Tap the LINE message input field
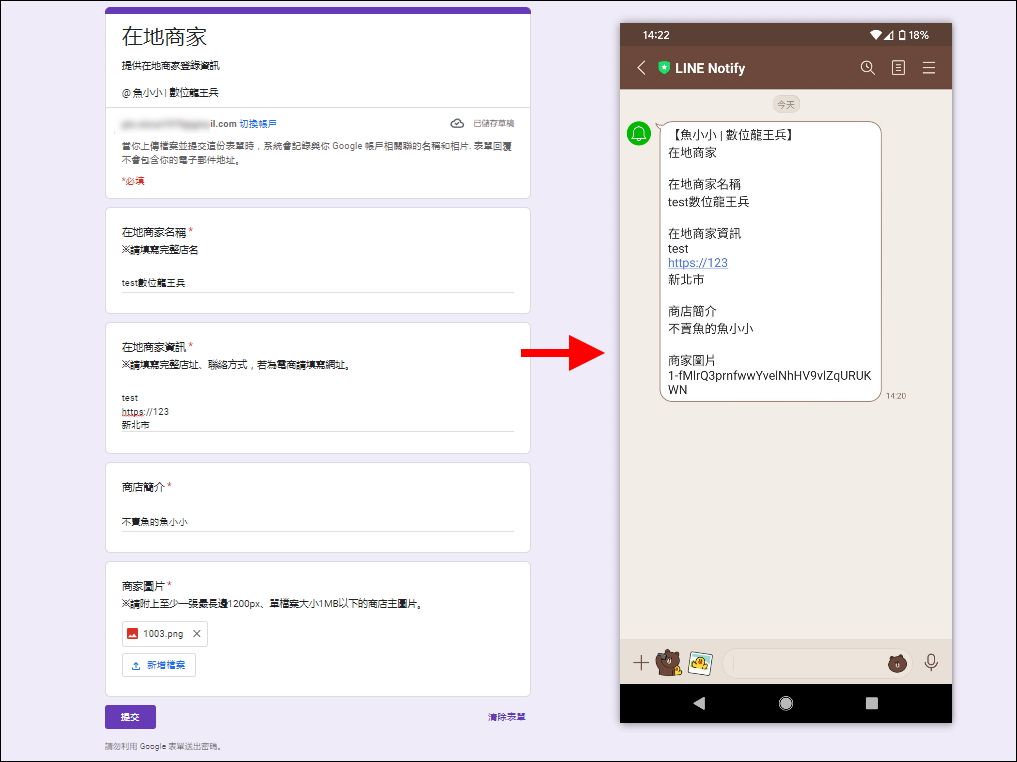1017x762 pixels. pos(817,663)
